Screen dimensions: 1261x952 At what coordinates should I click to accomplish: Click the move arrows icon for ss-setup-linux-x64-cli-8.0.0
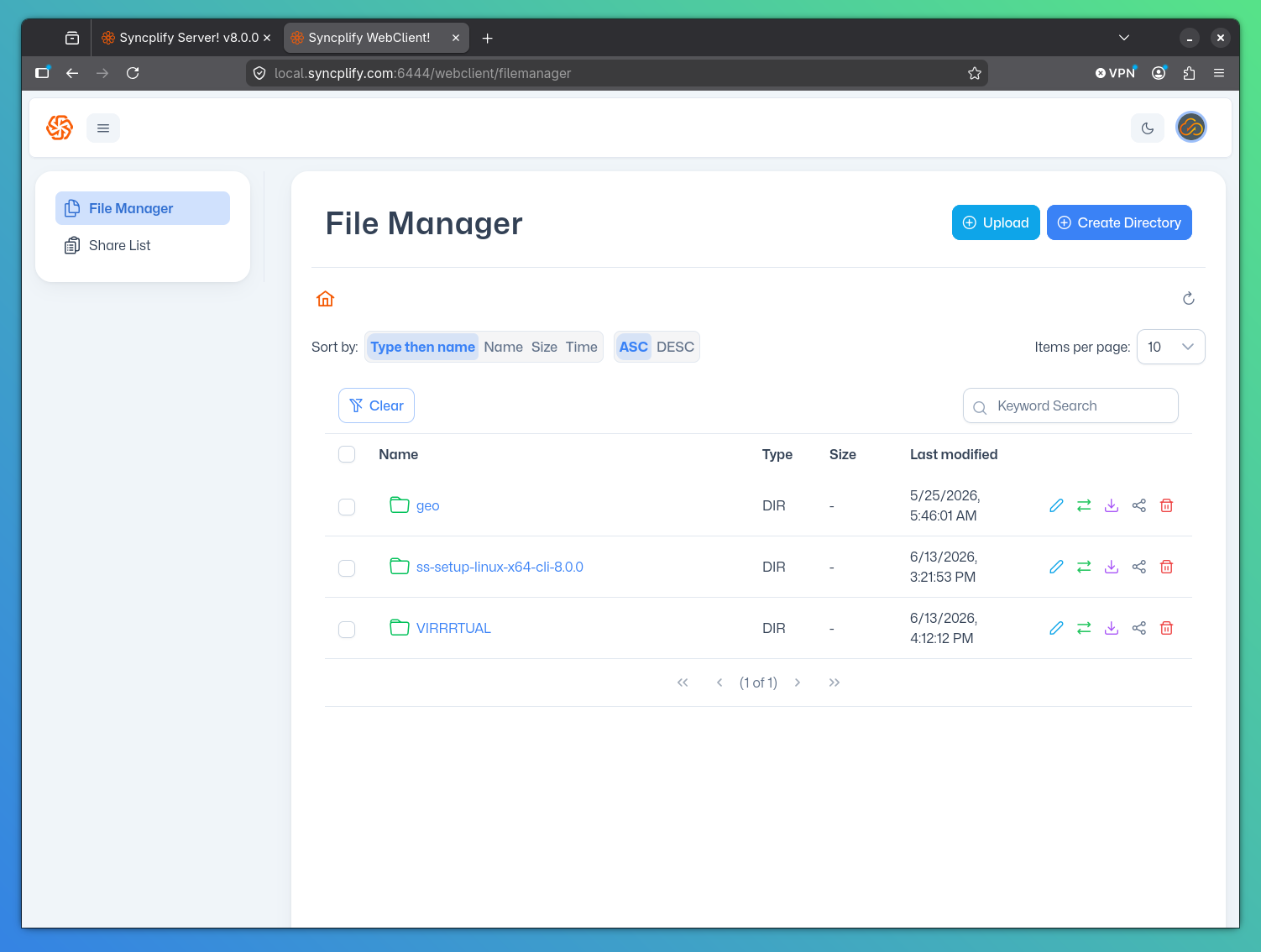point(1084,567)
